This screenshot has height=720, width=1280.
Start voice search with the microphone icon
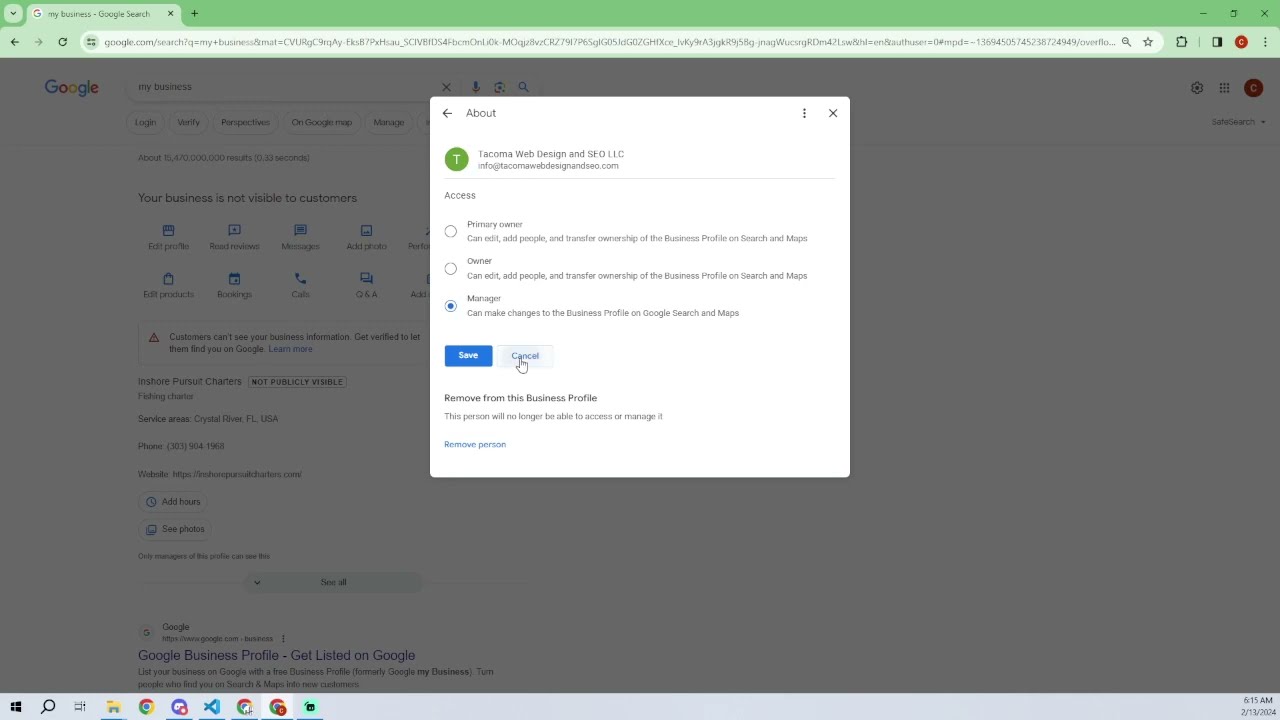click(x=476, y=87)
